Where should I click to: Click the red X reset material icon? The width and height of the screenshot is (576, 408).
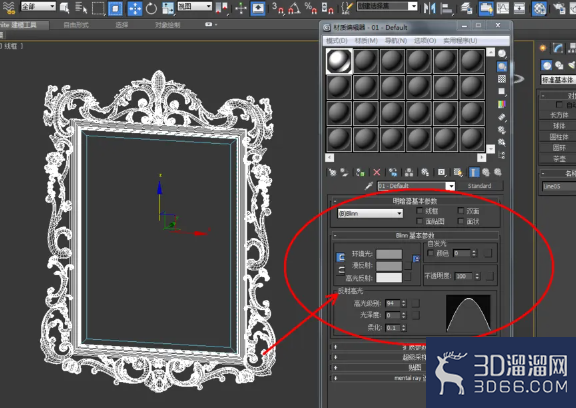[377, 172]
